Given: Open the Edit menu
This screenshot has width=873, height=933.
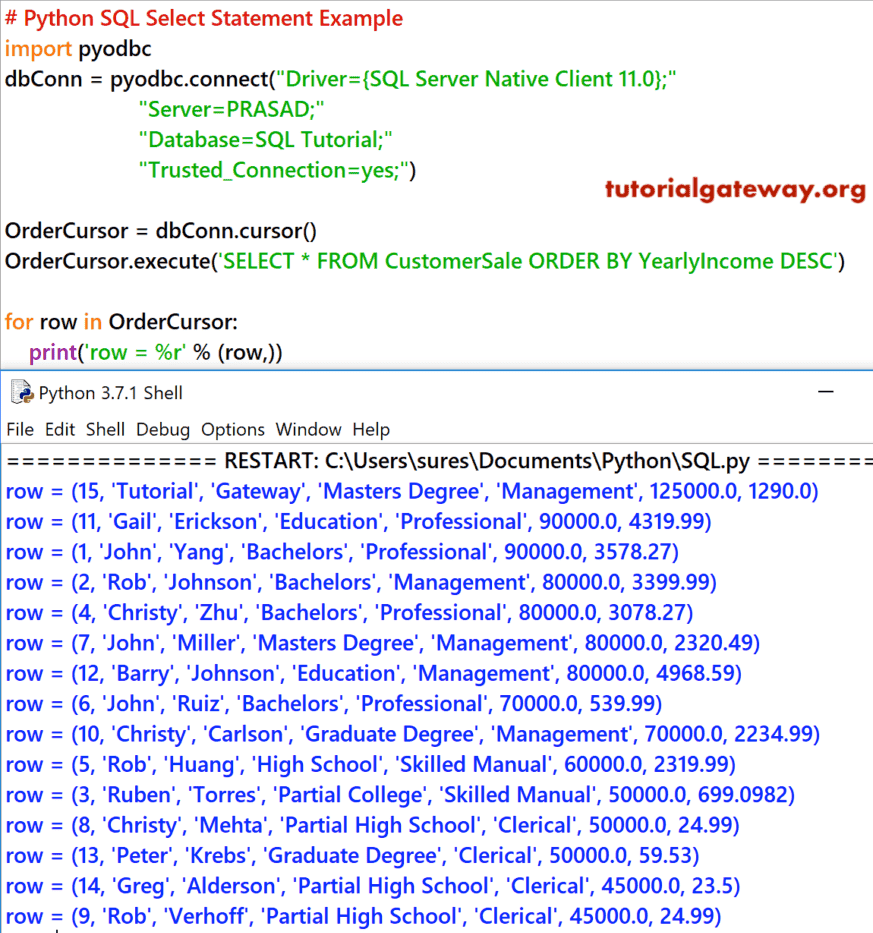Looking at the screenshot, I should 60,429.
